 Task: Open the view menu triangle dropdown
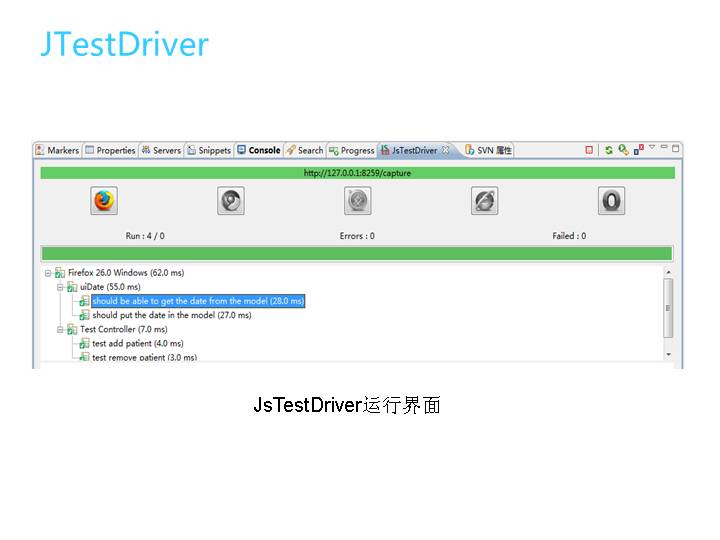(652, 147)
